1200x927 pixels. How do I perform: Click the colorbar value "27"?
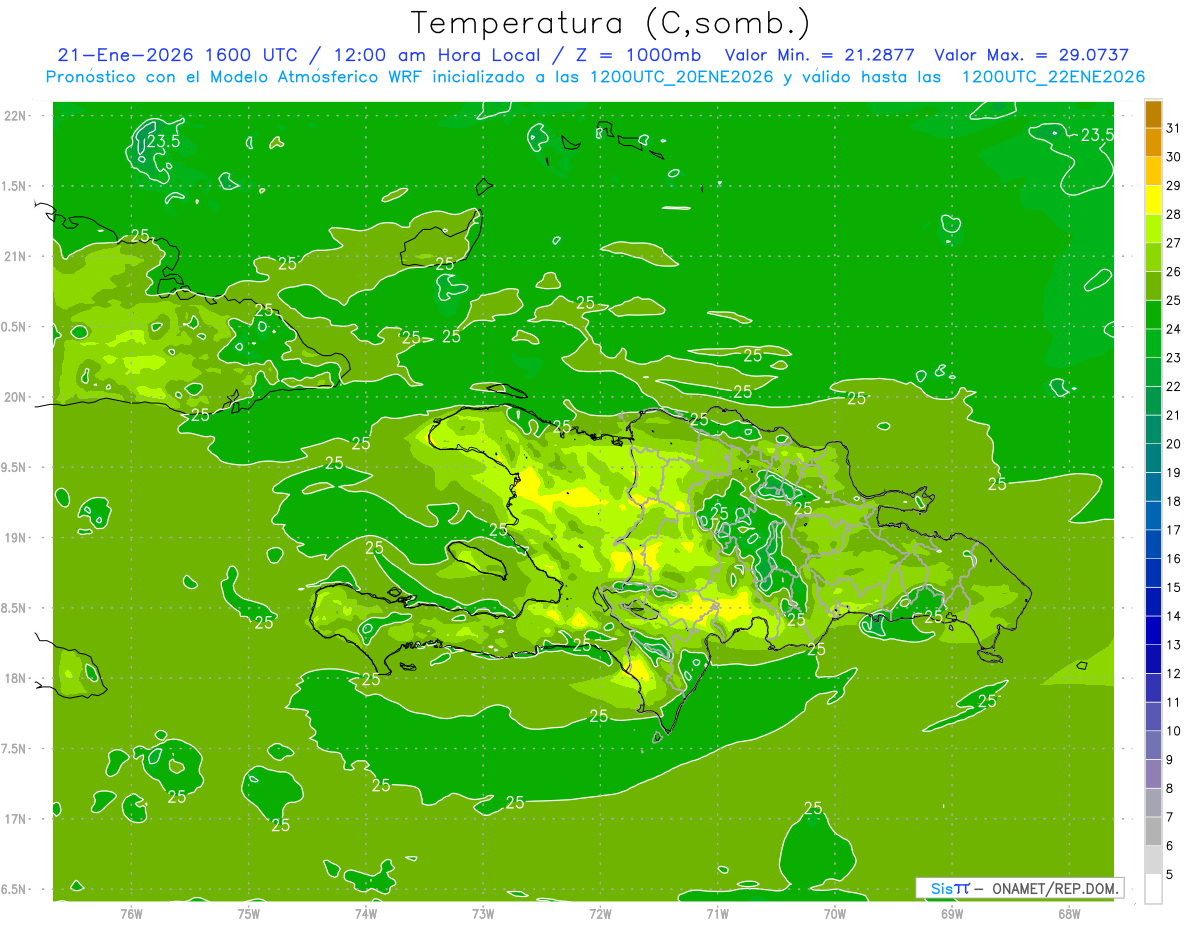point(1174,244)
